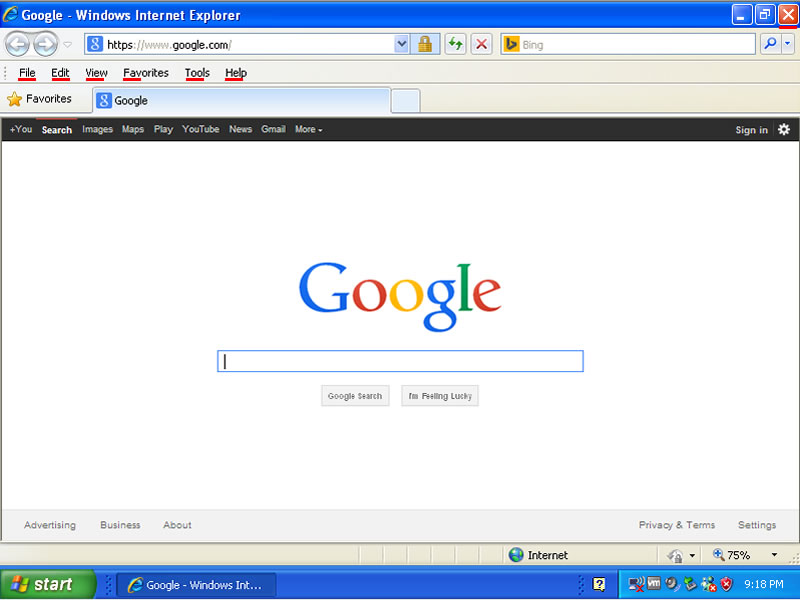The image size is (800, 600).
Task: Open Privacy & Terms footer link
Action: [677, 525]
